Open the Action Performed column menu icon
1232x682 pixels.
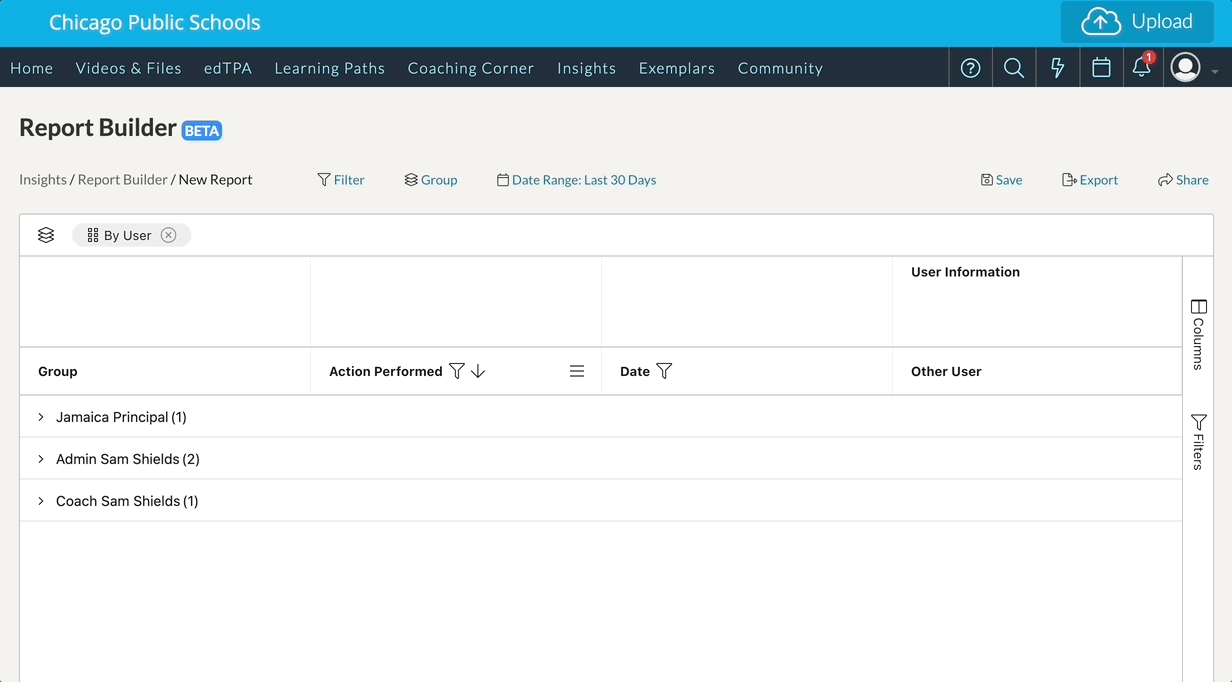point(577,371)
